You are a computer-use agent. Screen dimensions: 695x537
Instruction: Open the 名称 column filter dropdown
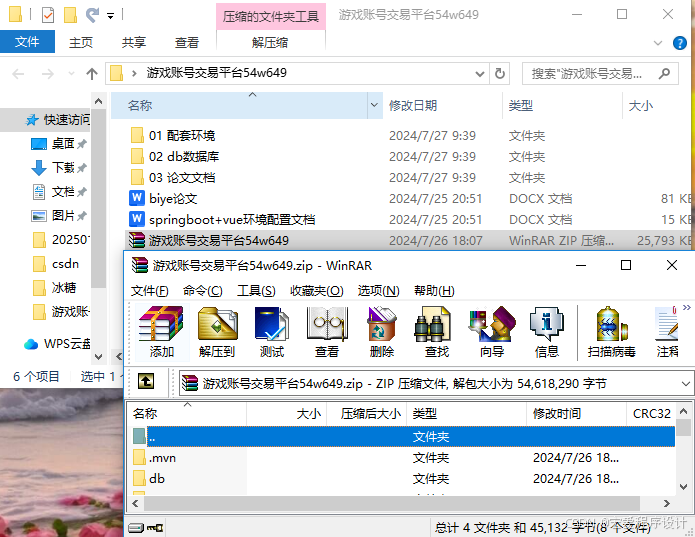[x=375, y=105]
